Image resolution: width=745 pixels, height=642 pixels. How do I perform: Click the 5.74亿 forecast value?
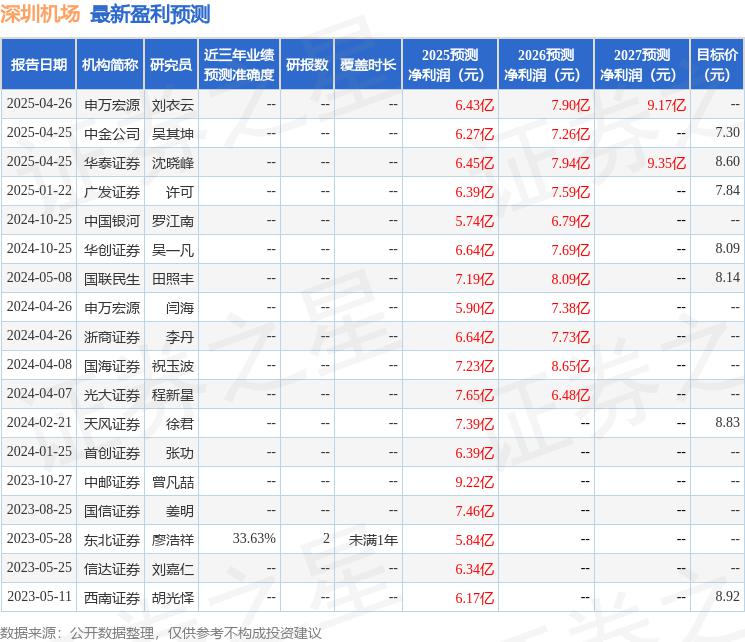click(474, 221)
